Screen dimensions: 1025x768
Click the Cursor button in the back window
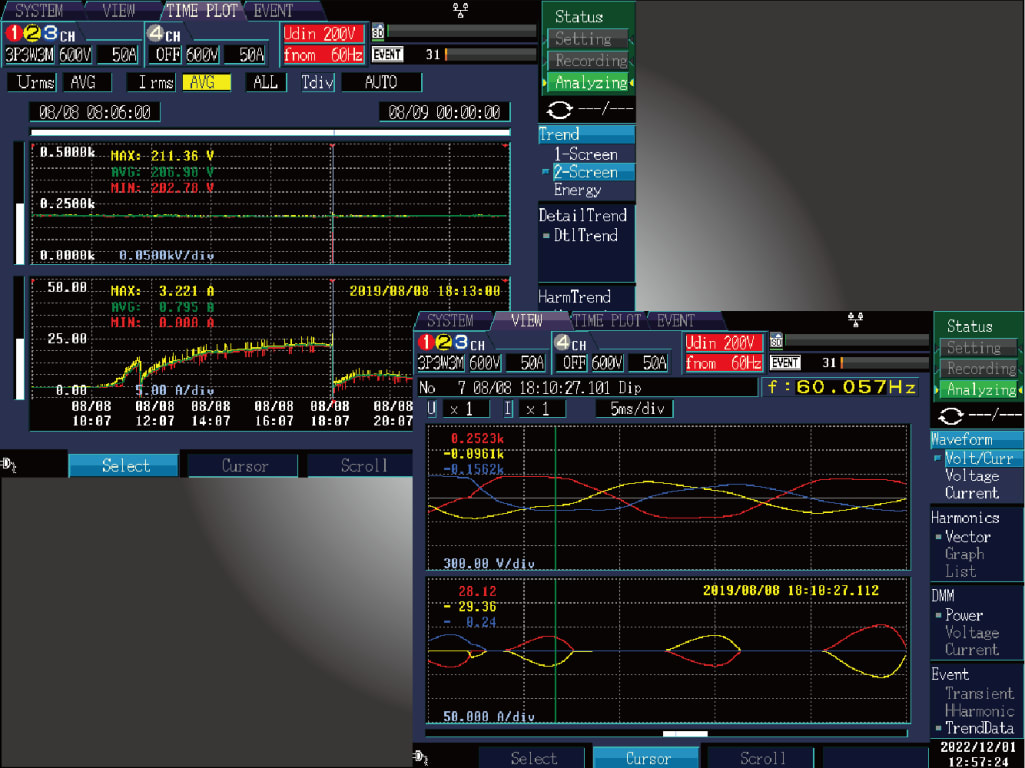tap(243, 465)
